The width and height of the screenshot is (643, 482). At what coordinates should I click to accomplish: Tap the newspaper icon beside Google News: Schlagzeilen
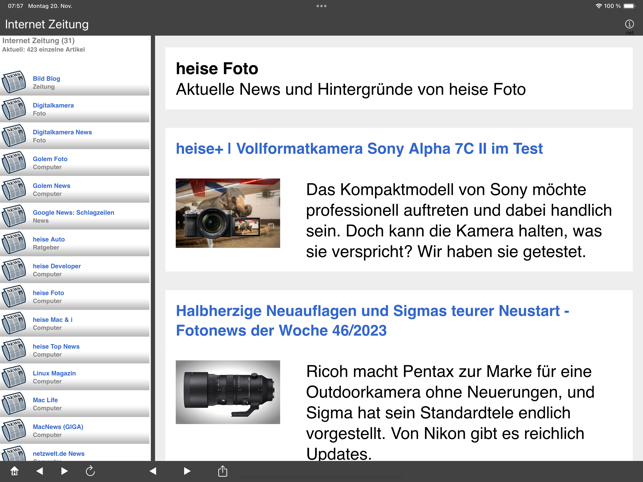coord(14,216)
